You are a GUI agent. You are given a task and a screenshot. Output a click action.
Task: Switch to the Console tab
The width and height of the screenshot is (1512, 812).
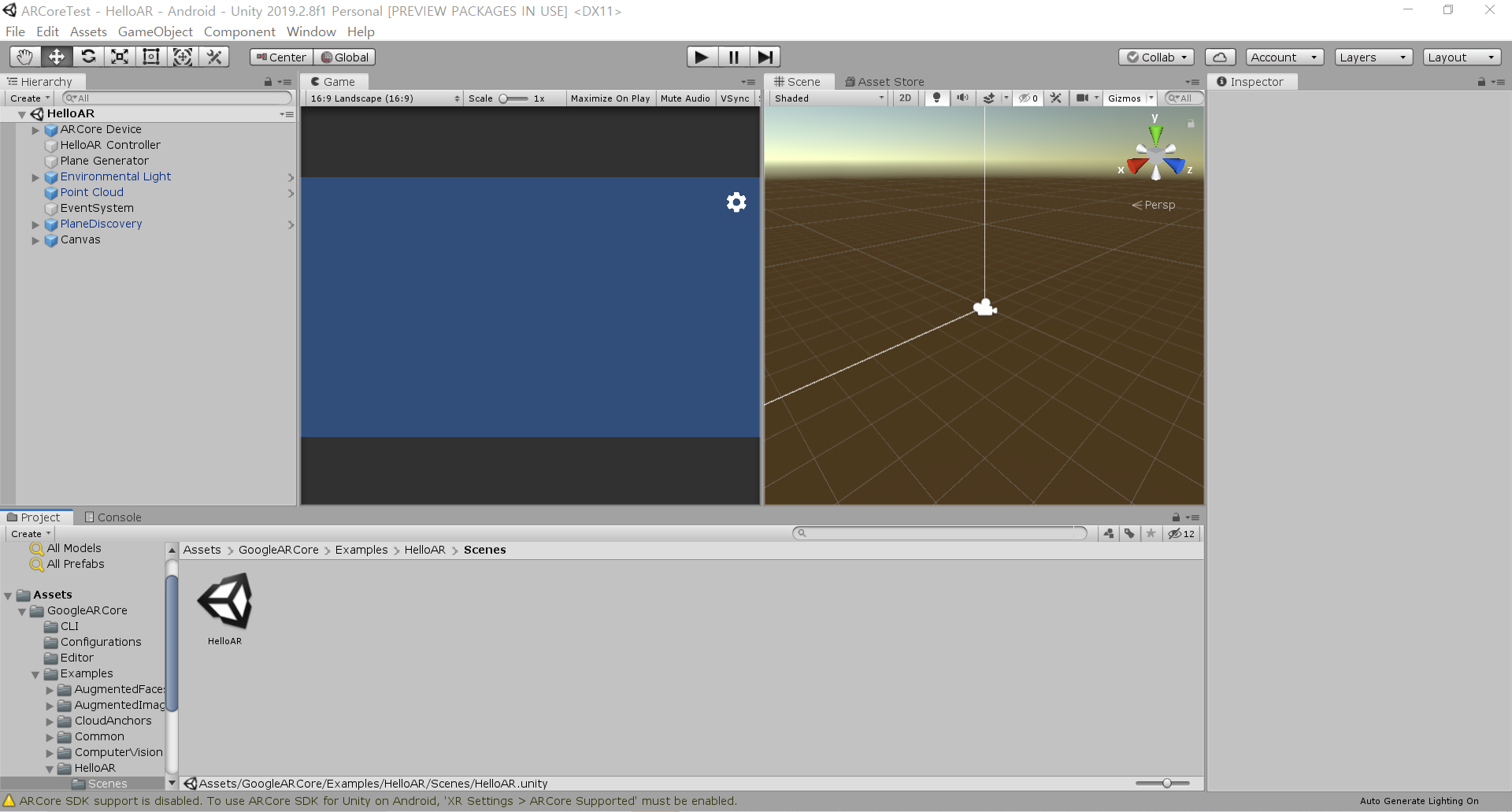tap(113, 517)
